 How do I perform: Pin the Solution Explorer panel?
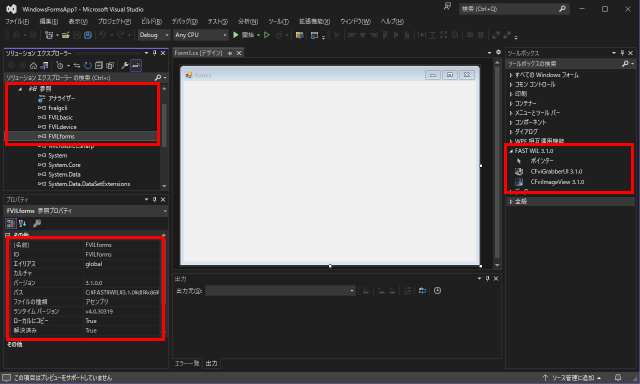point(155,53)
